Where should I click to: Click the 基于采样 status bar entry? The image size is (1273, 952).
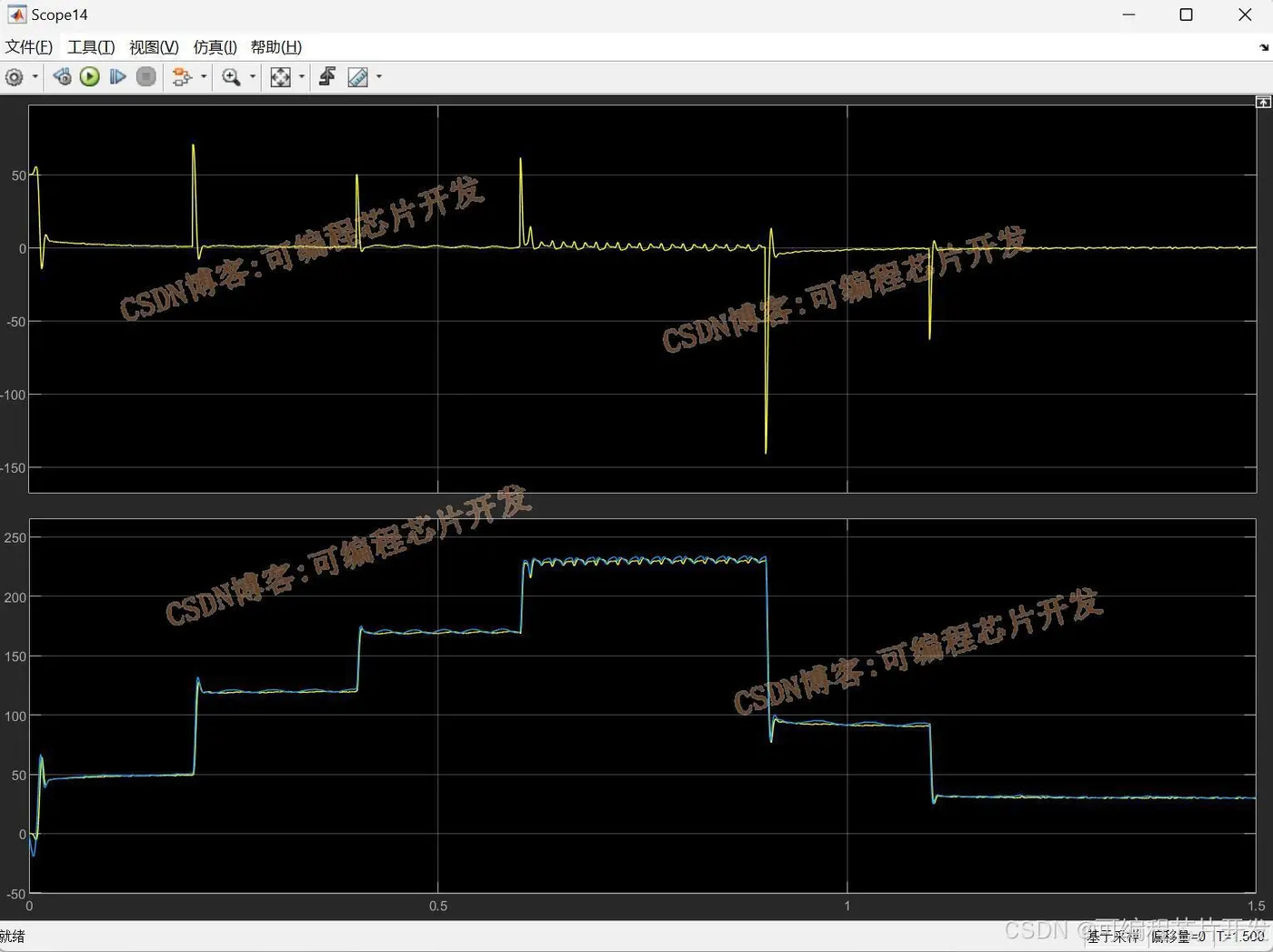click(1113, 937)
